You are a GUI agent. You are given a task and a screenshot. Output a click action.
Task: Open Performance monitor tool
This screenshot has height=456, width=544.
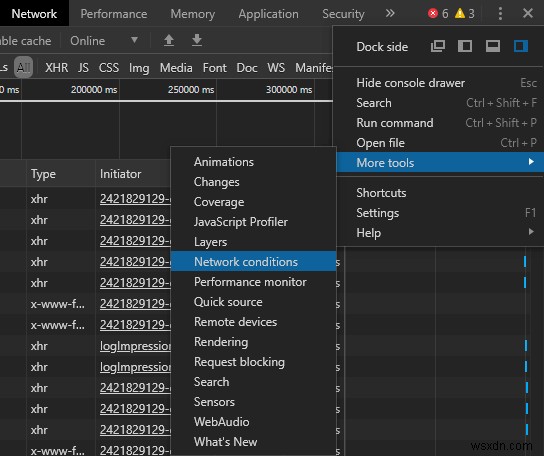point(253,282)
